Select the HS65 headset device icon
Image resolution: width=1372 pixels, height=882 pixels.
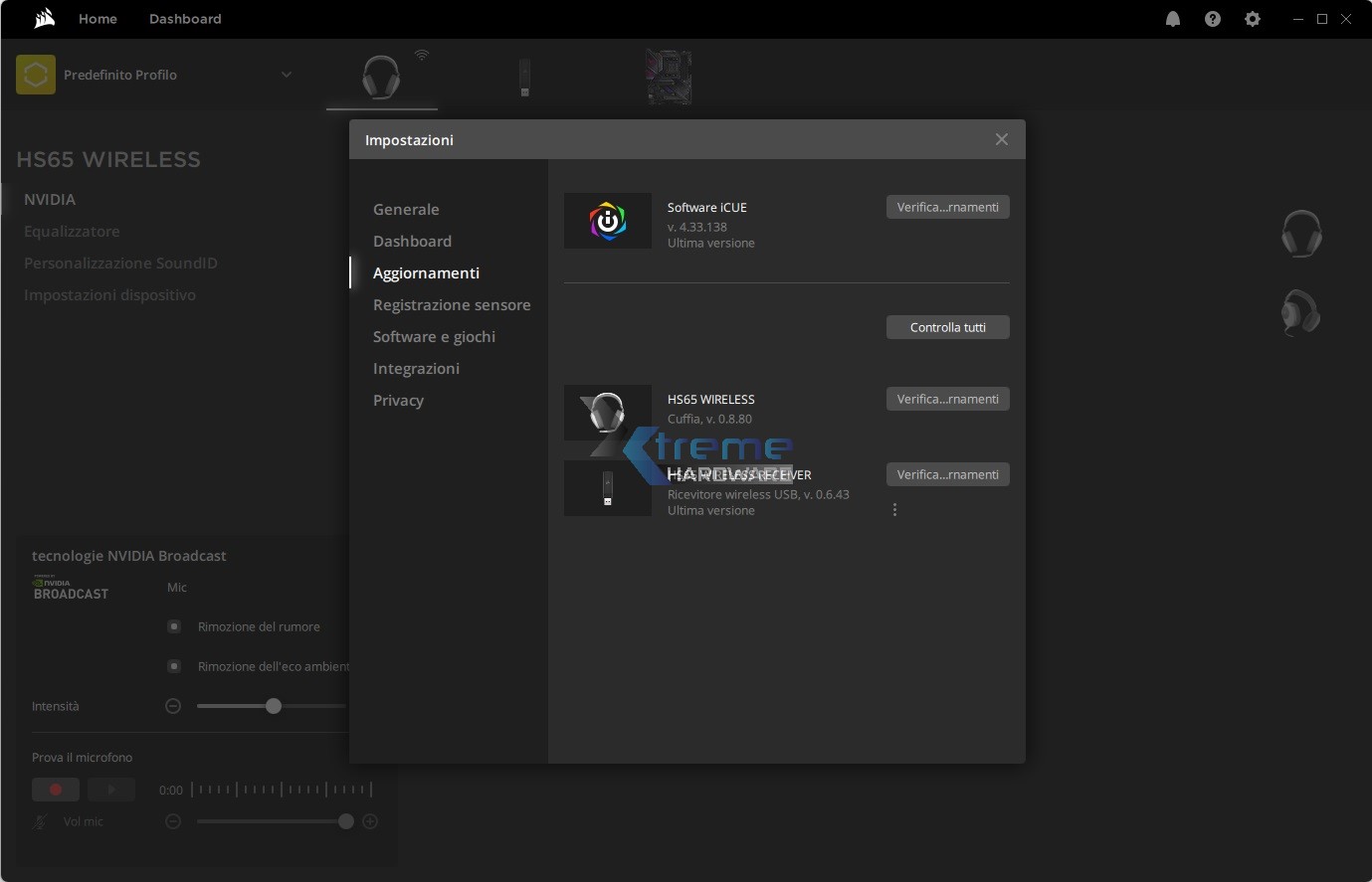[x=381, y=78]
